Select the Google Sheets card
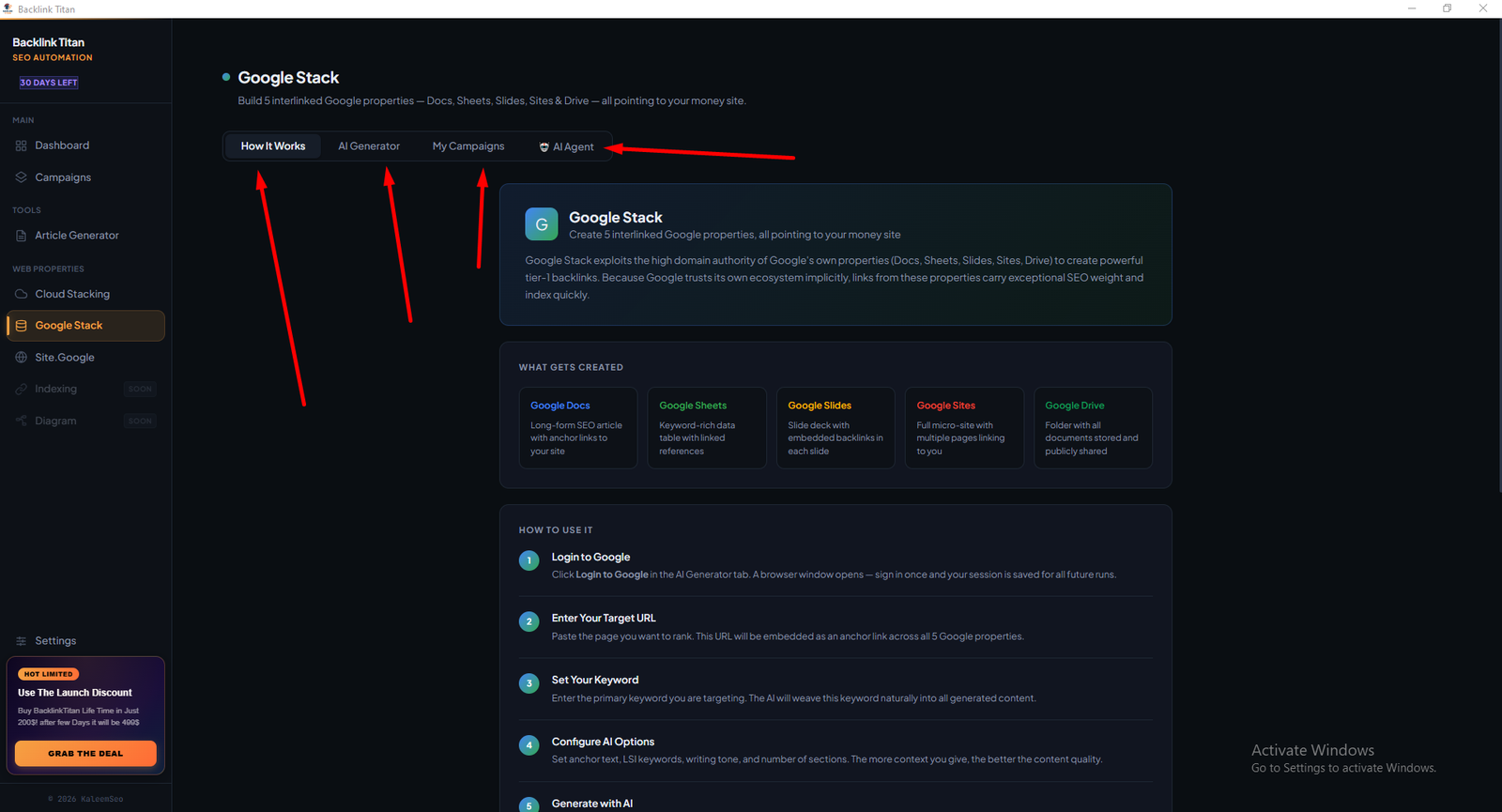 pyautogui.click(x=707, y=428)
